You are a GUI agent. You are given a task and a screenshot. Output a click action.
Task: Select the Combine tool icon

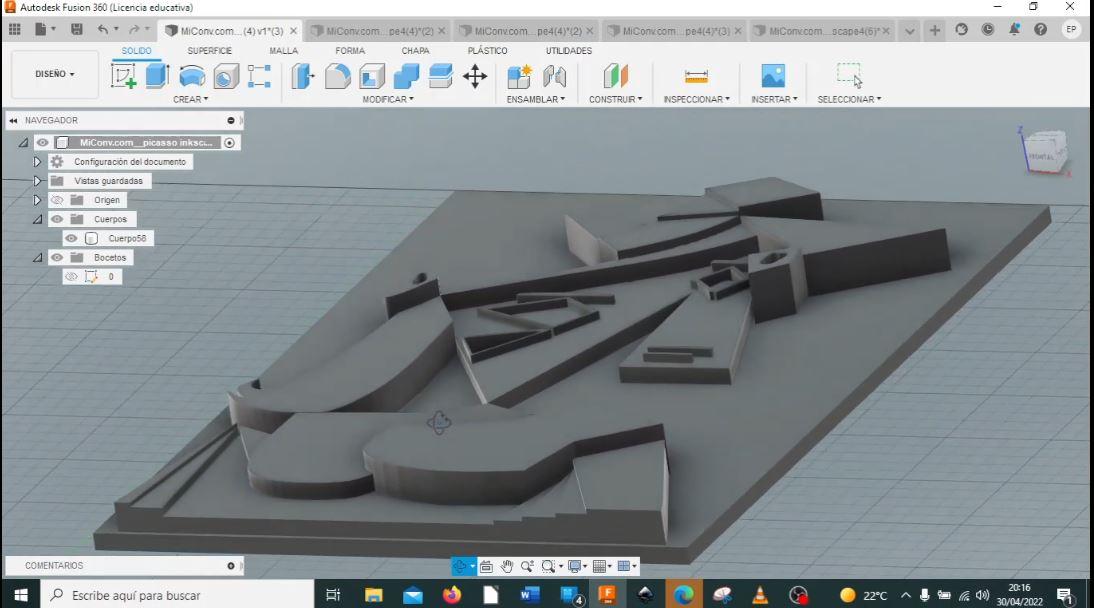406,76
